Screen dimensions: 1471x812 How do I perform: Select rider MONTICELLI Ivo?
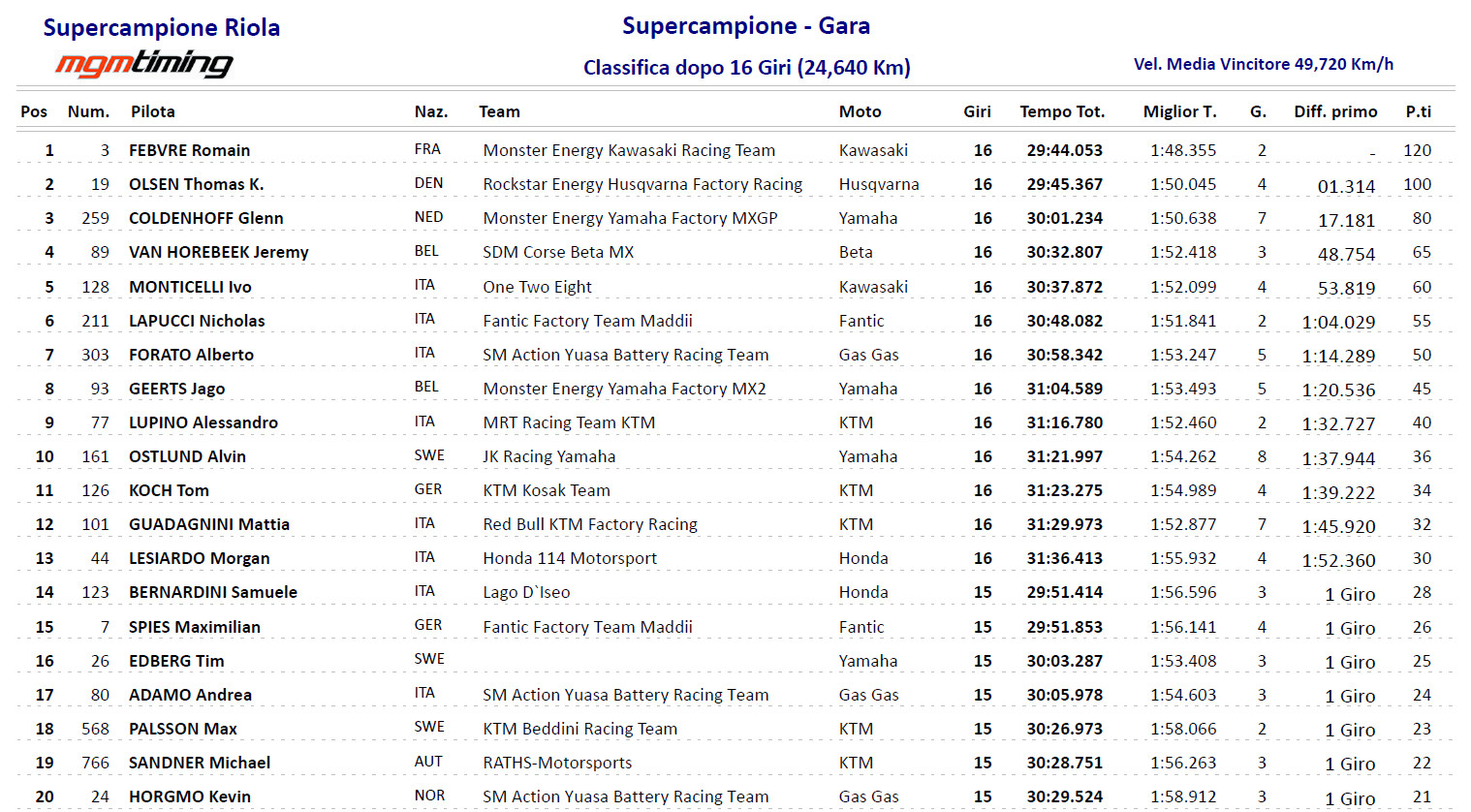190,287
